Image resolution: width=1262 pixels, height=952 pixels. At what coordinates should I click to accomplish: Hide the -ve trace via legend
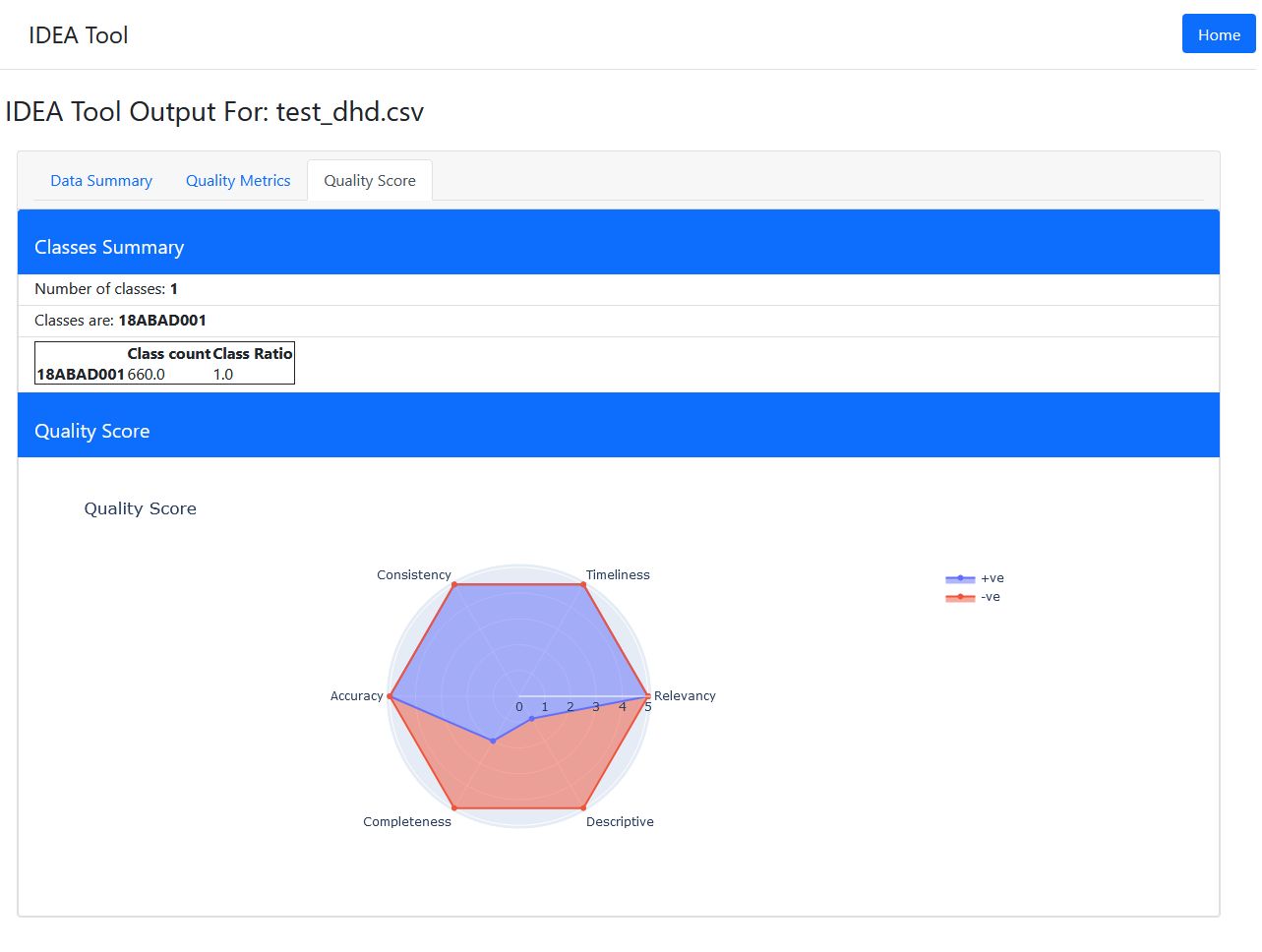(x=990, y=597)
